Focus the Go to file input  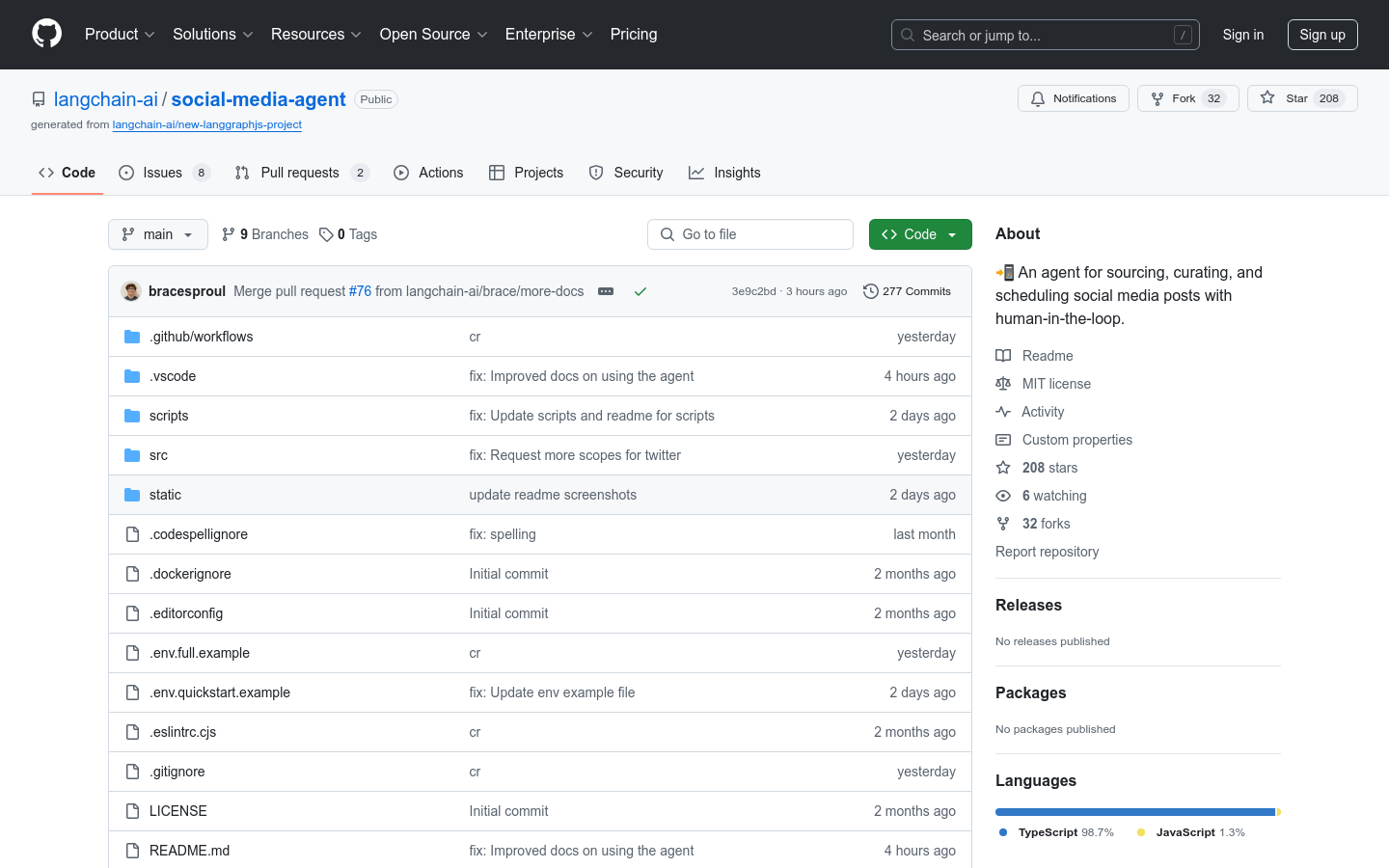750,234
